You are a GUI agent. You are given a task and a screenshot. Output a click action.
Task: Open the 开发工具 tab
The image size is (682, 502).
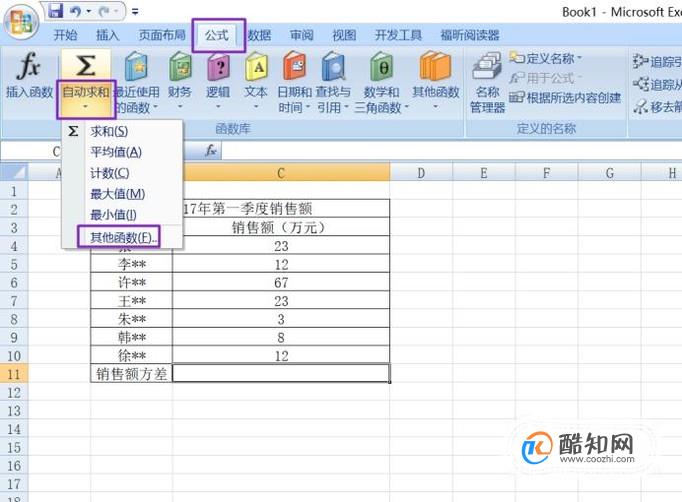coord(398,35)
